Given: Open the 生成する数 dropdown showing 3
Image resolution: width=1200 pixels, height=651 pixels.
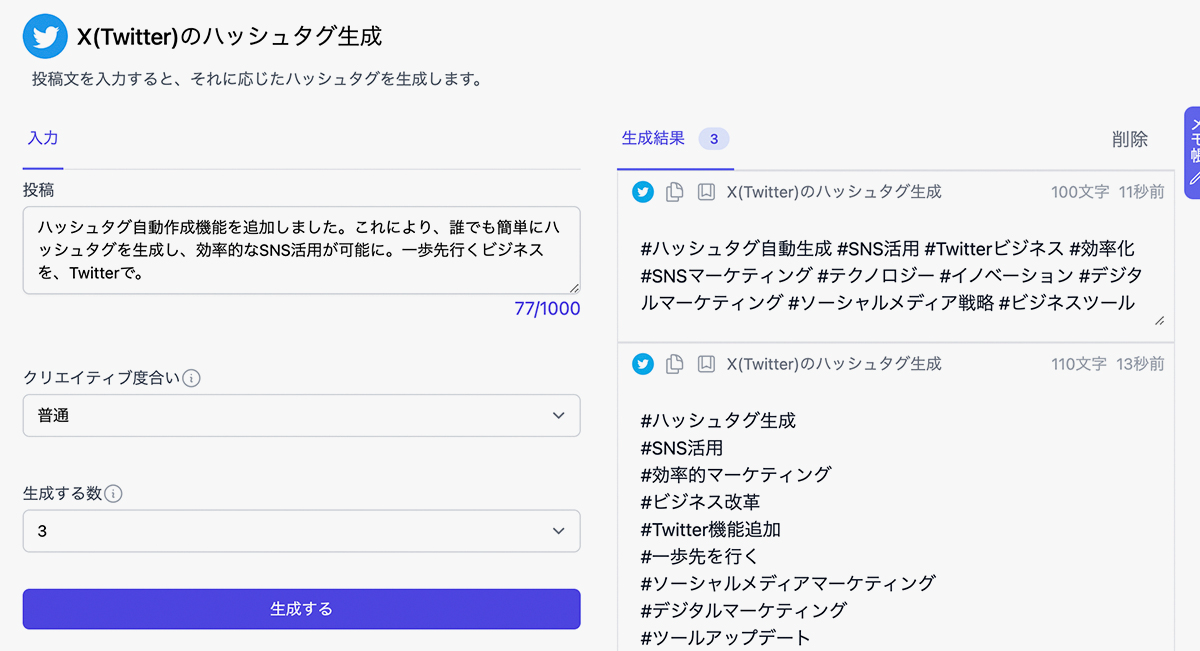Looking at the screenshot, I should click(301, 531).
